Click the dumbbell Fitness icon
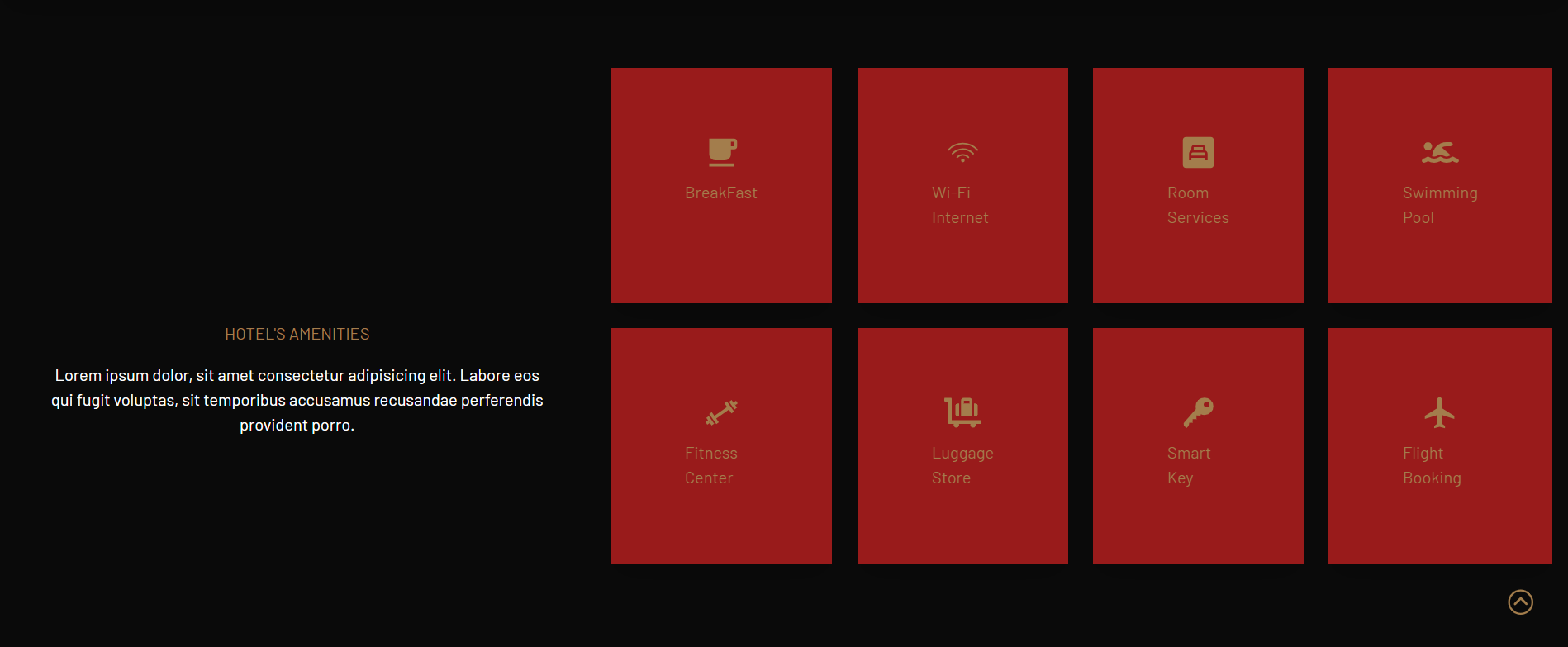1568x647 pixels. 721,412
